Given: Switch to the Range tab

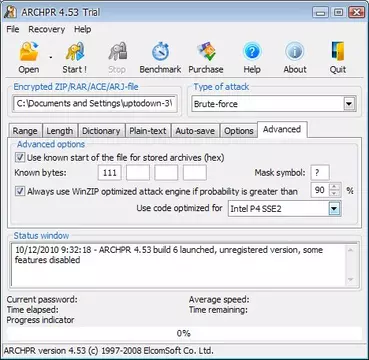Looking at the screenshot, I should tap(25, 131).
